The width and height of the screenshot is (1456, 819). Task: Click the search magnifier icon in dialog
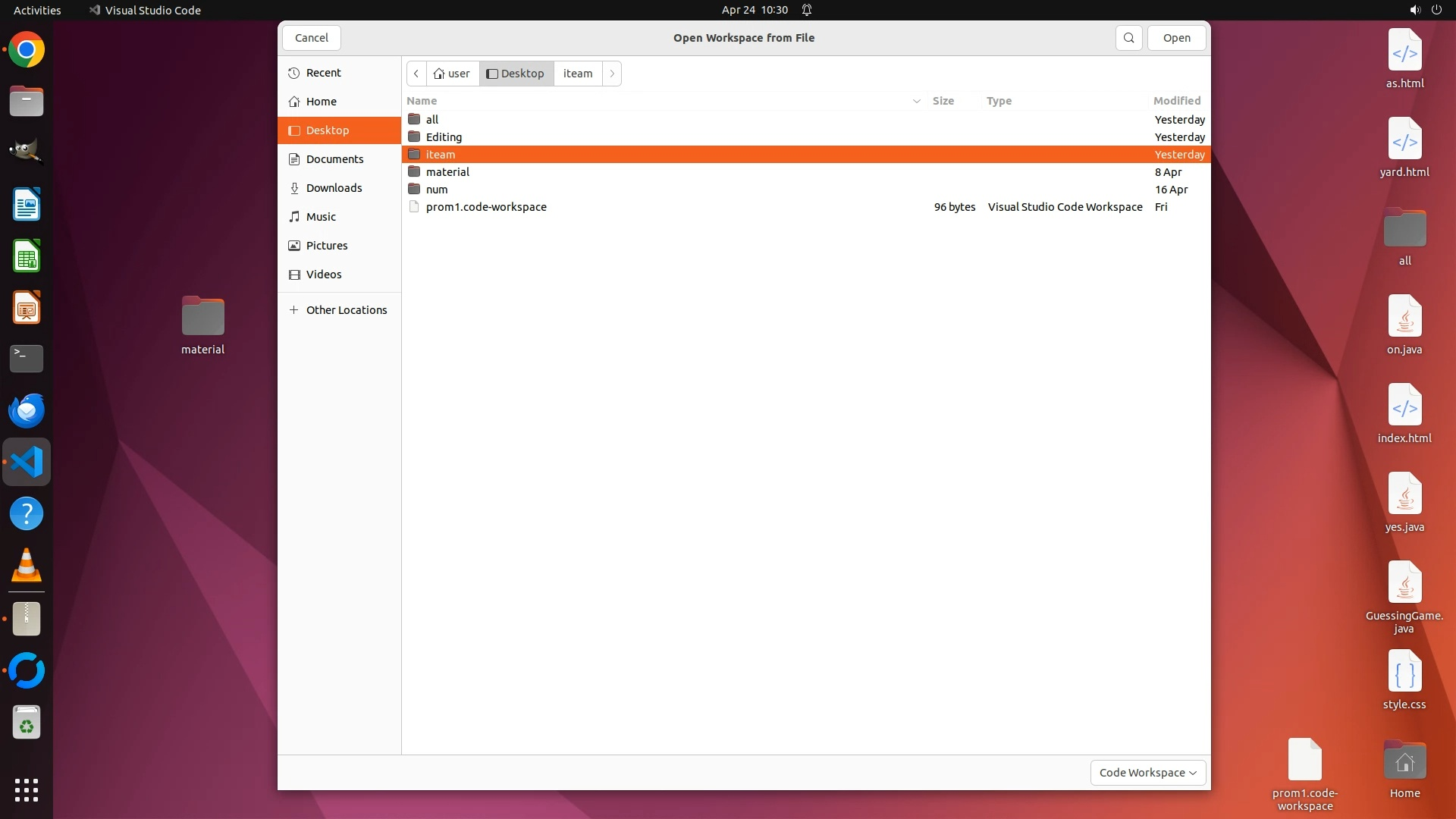click(x=1128, y=38)
